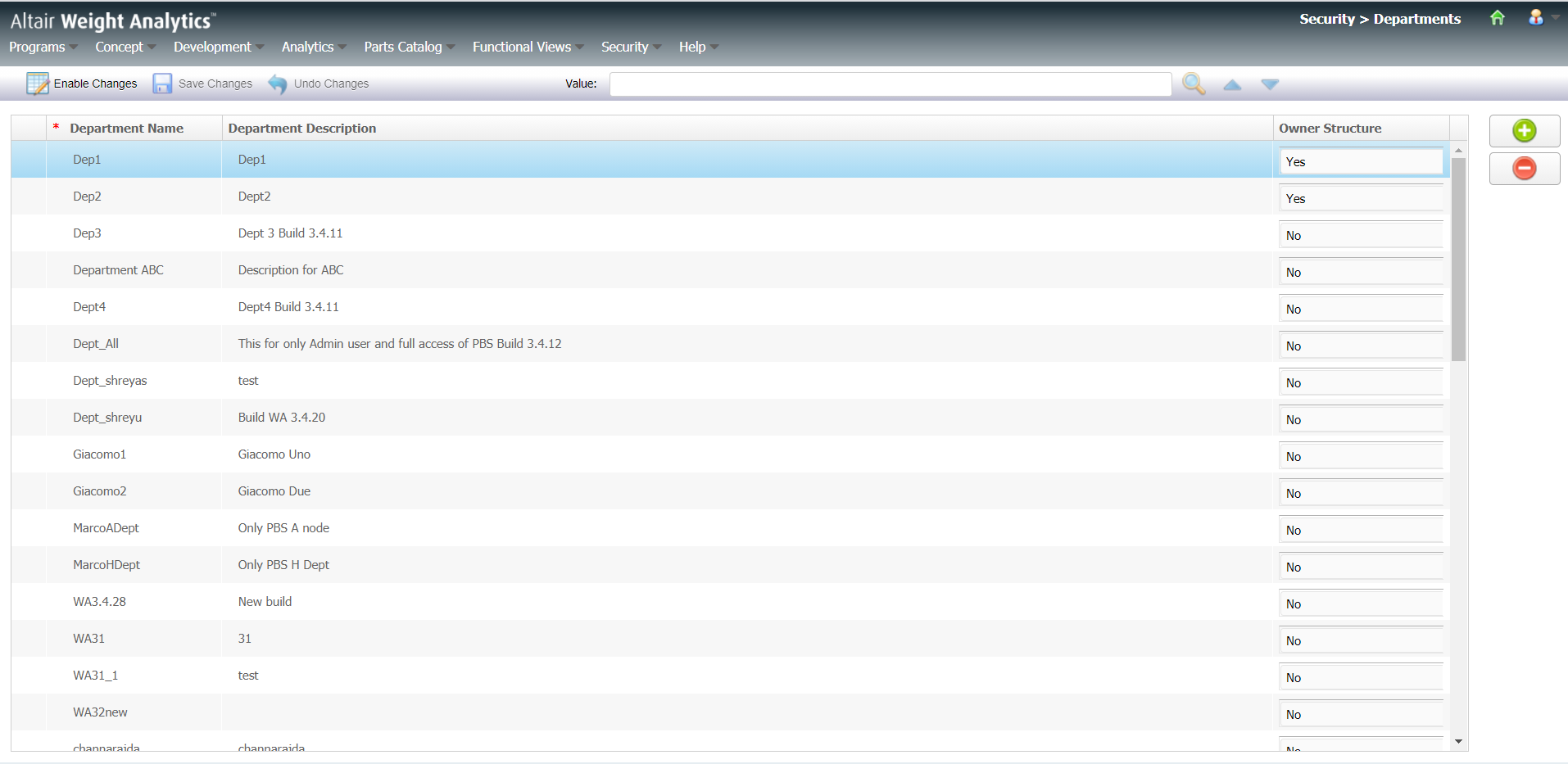Click the 'Only PBS A node' description
Viewport: 1568px width, 764px height.
tap(283, 528)
